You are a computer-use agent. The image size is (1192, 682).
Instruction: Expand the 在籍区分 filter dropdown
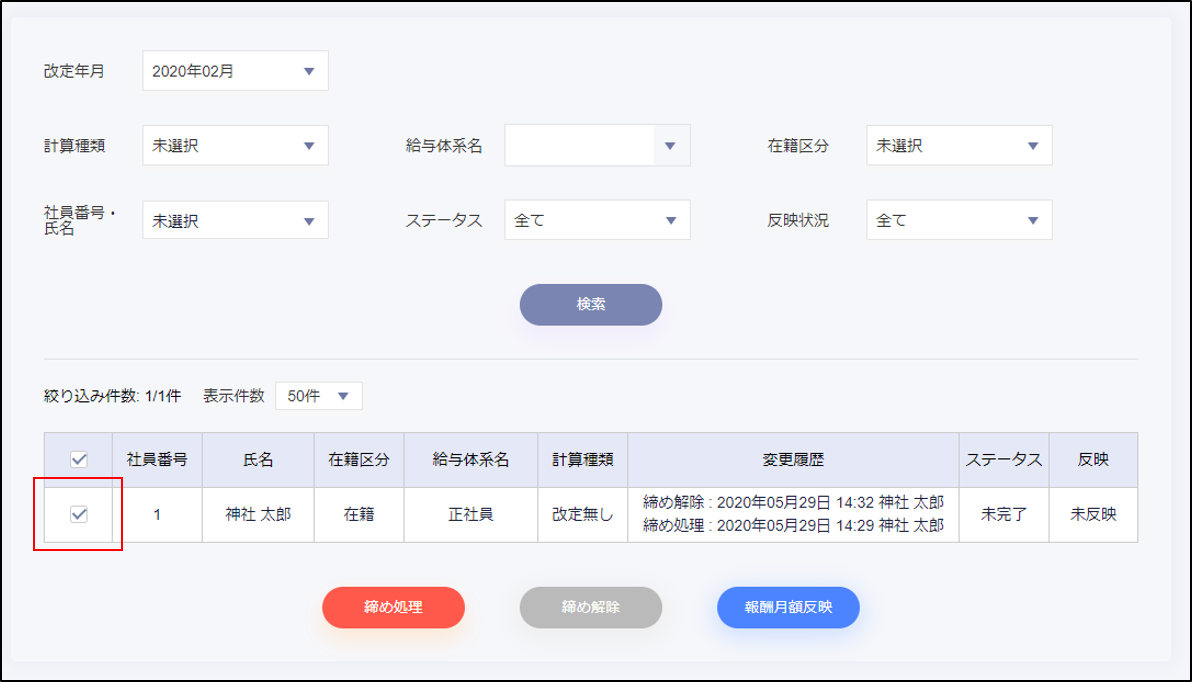(958, 145)
